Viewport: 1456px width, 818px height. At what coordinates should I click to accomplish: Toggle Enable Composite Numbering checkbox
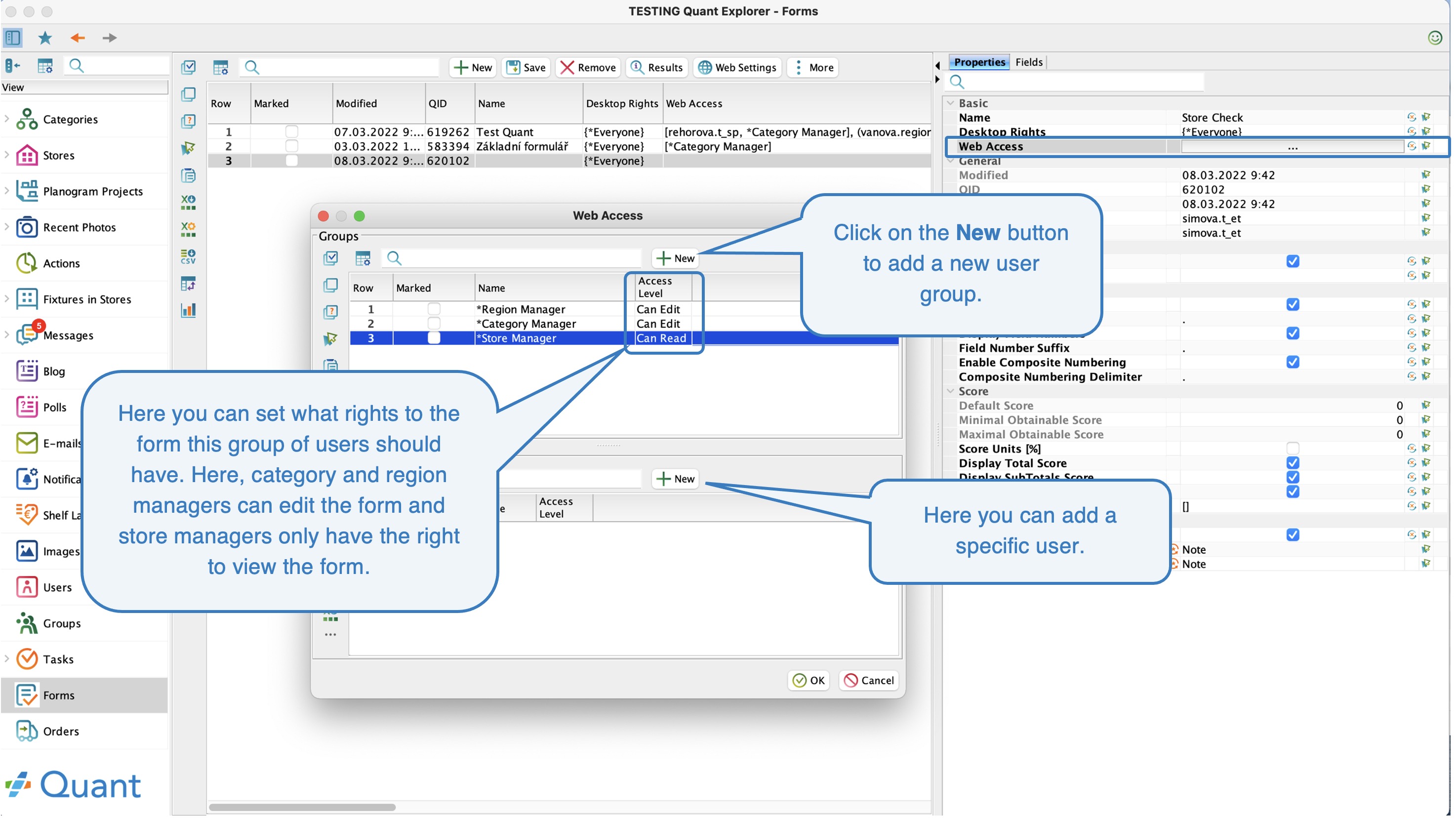tap(1292, 363)
